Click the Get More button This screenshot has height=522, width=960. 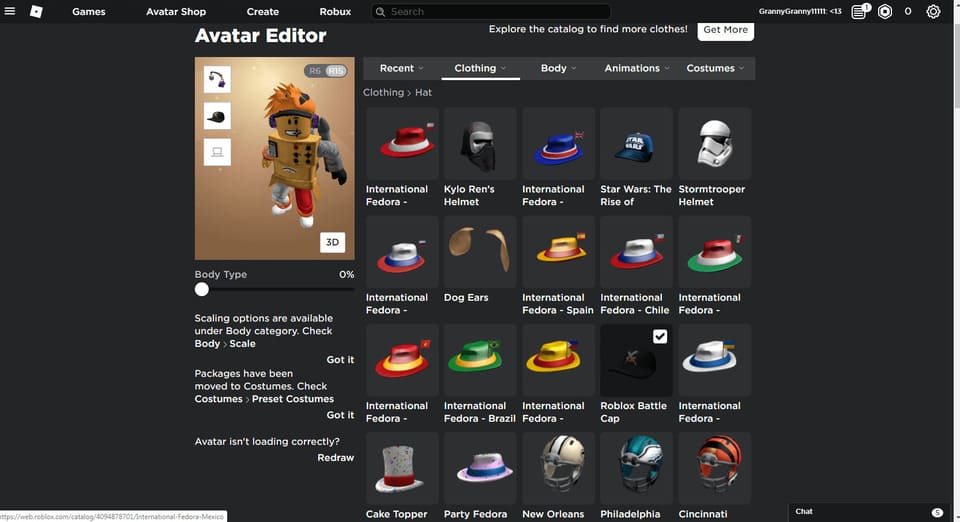click(x=725, y=30)
